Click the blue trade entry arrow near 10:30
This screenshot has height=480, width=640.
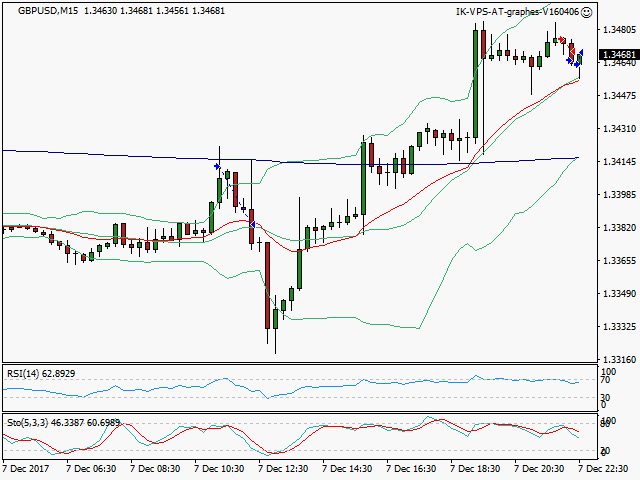(x=217, y=167)
